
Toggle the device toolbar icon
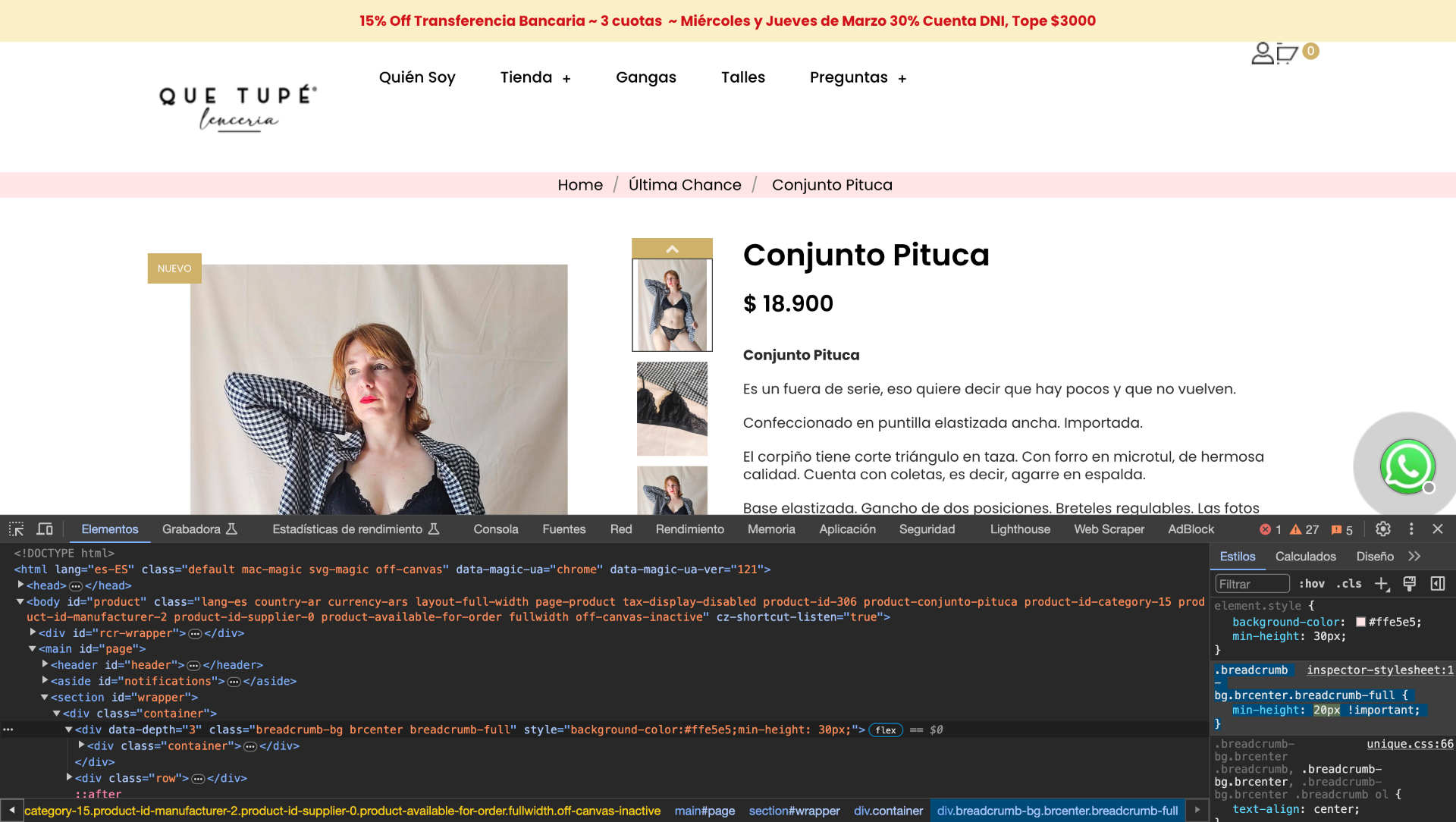coord(45,529)
